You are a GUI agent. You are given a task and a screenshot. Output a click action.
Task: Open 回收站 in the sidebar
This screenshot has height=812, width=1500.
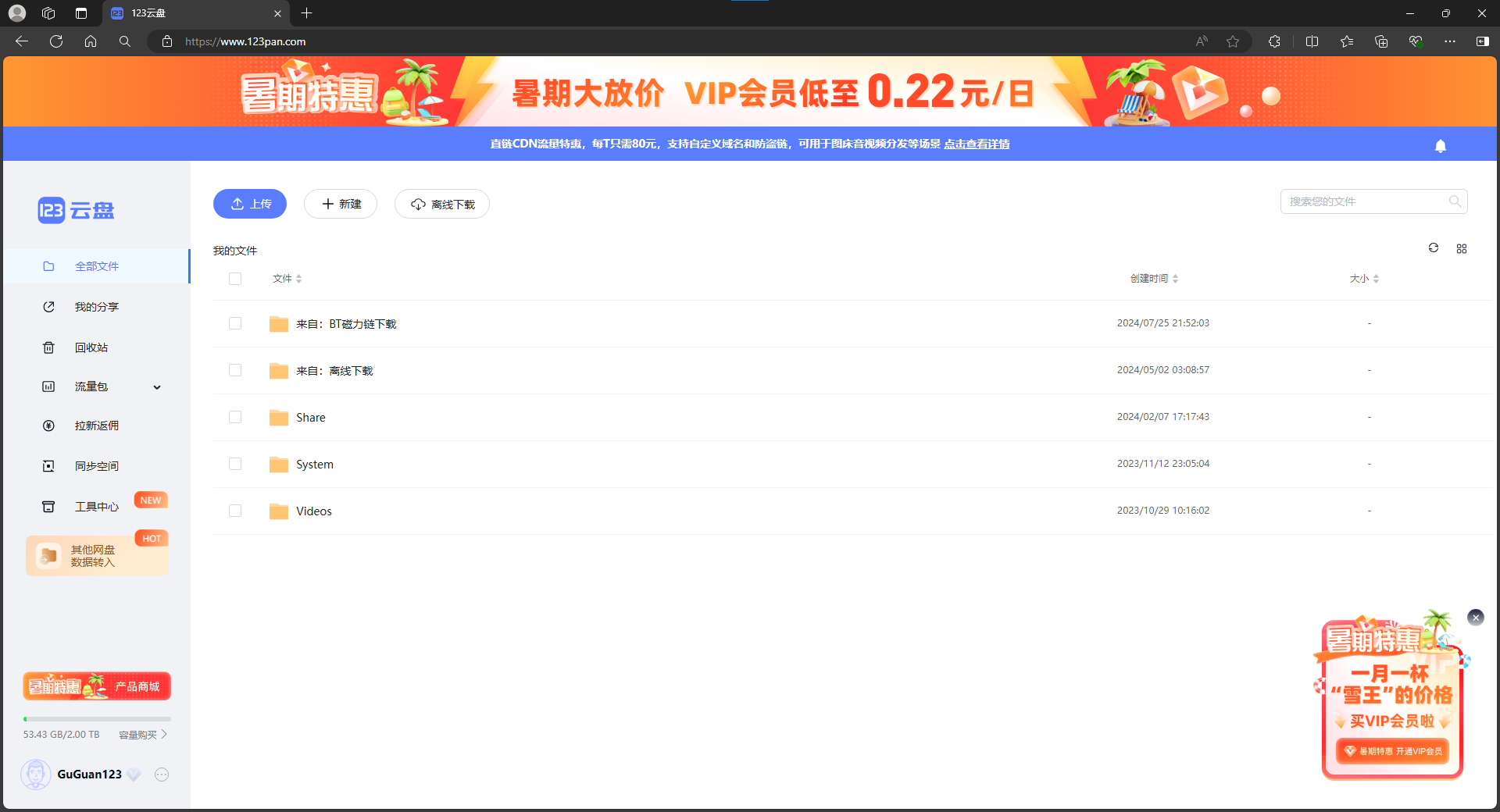click(x=96, y=347)
